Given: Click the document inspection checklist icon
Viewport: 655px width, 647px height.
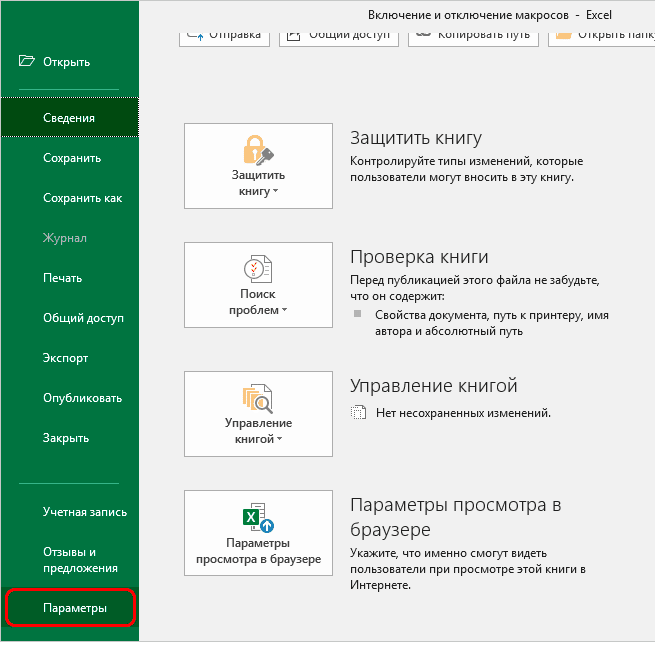Looking at the screenshot, I should point(258,268).
